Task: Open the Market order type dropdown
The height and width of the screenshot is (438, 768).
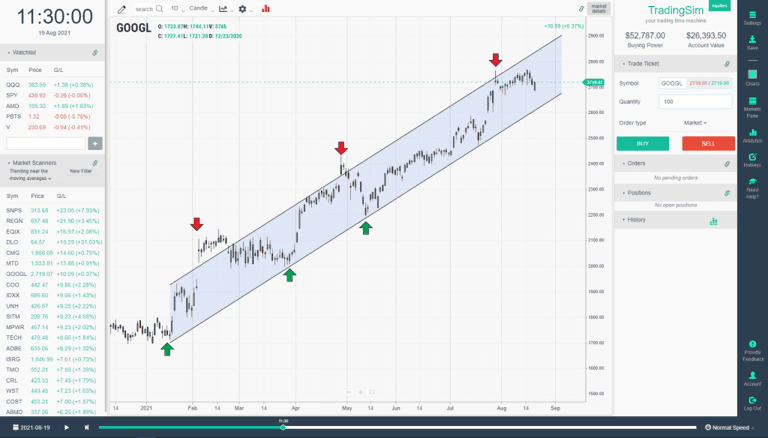Action: 694,123
